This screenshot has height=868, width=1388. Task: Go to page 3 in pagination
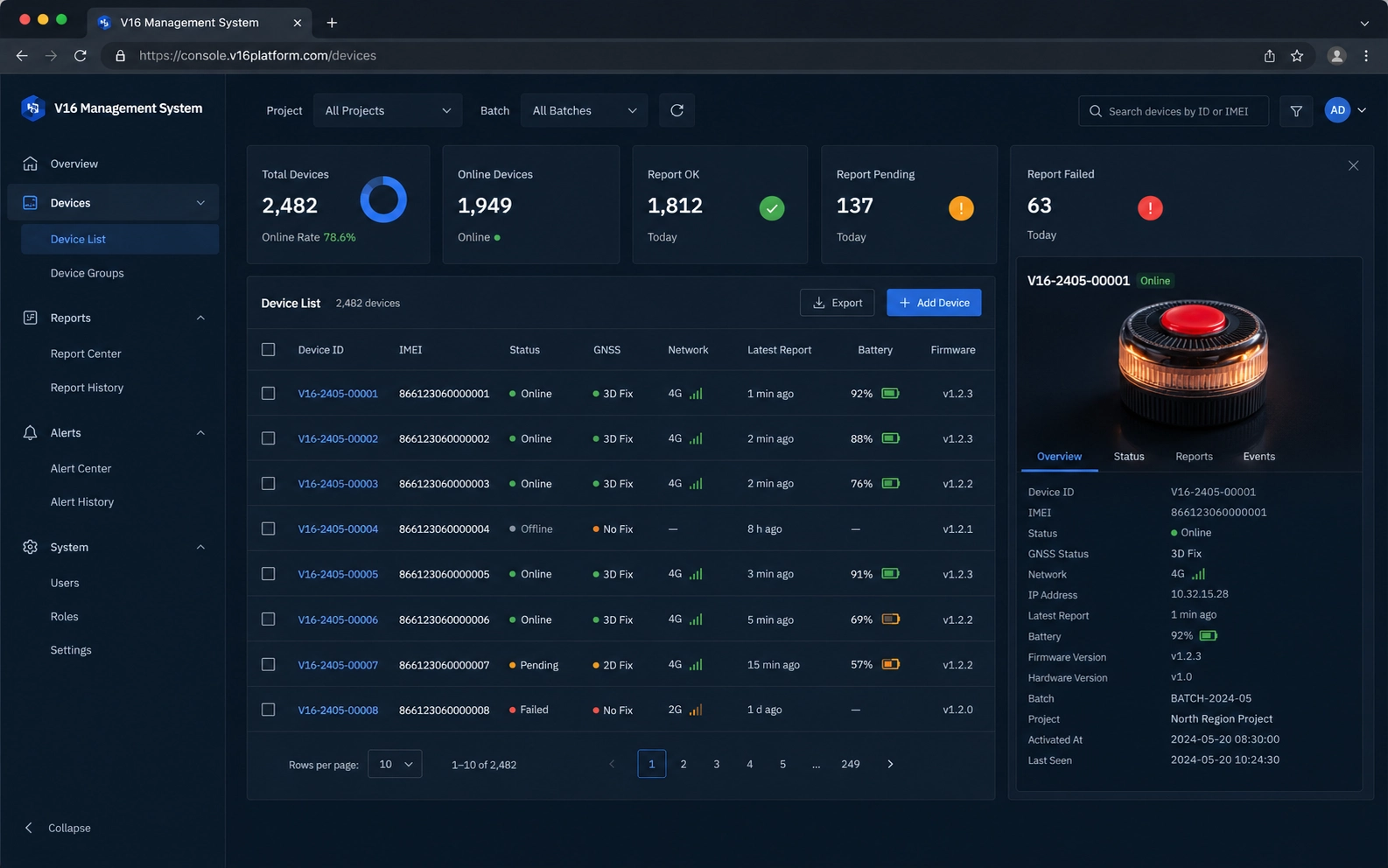coord(716,764)
